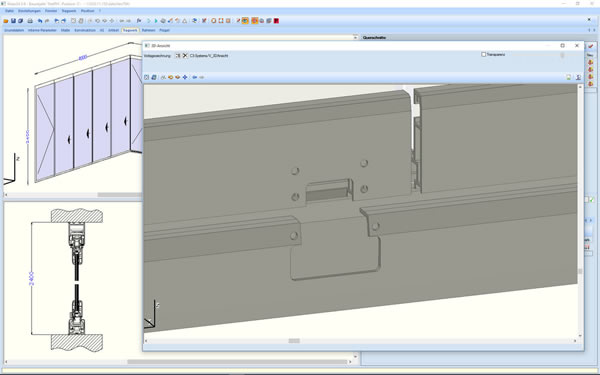Image resolution: width=600 pixels, height=375 pixels.
Task: Open the Tragwerk menu in menu bar
Action: (69, 11)
